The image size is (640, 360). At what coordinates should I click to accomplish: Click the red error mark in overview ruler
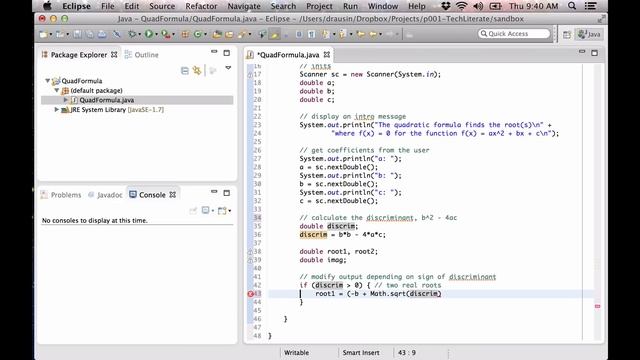coord(598,306)
